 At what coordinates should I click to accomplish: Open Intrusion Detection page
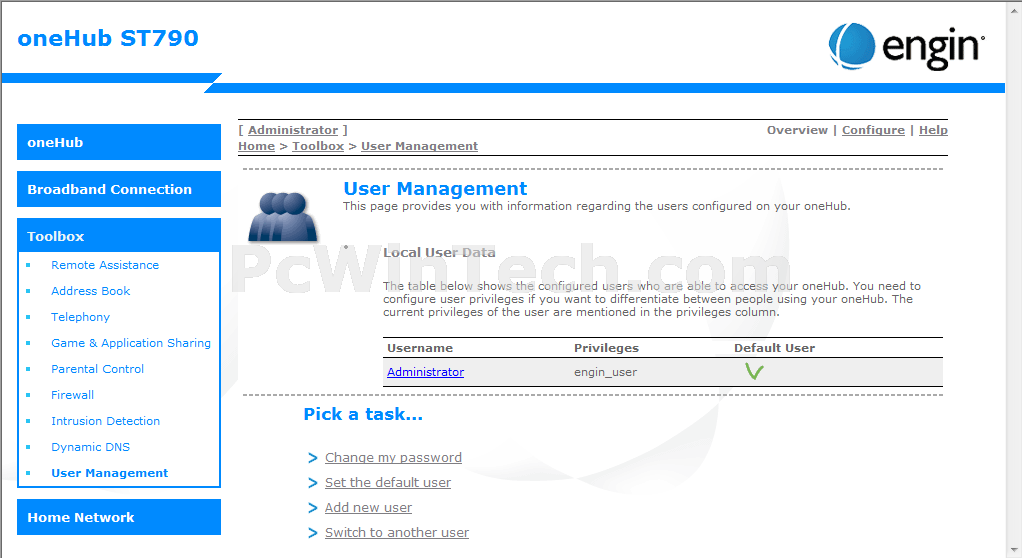pos(106,421)
